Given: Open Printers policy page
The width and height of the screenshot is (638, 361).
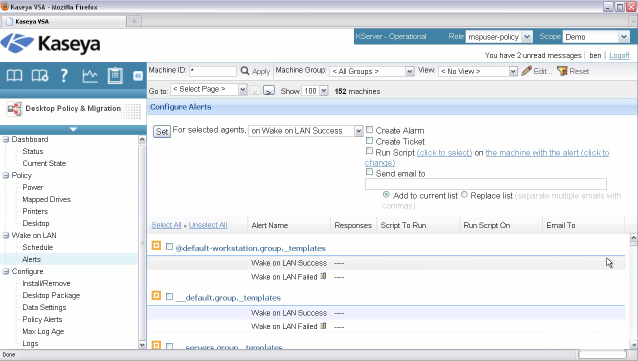Looking at the screenshot, I should [x=35, y=211].
